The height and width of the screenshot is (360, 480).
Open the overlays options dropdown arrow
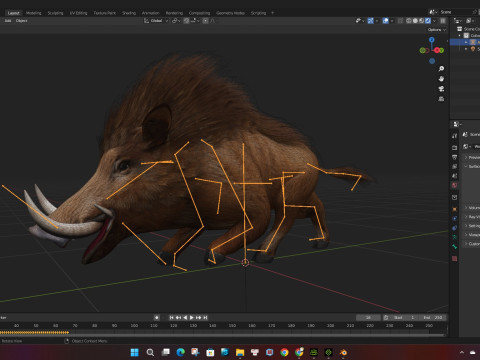point(392,21)
